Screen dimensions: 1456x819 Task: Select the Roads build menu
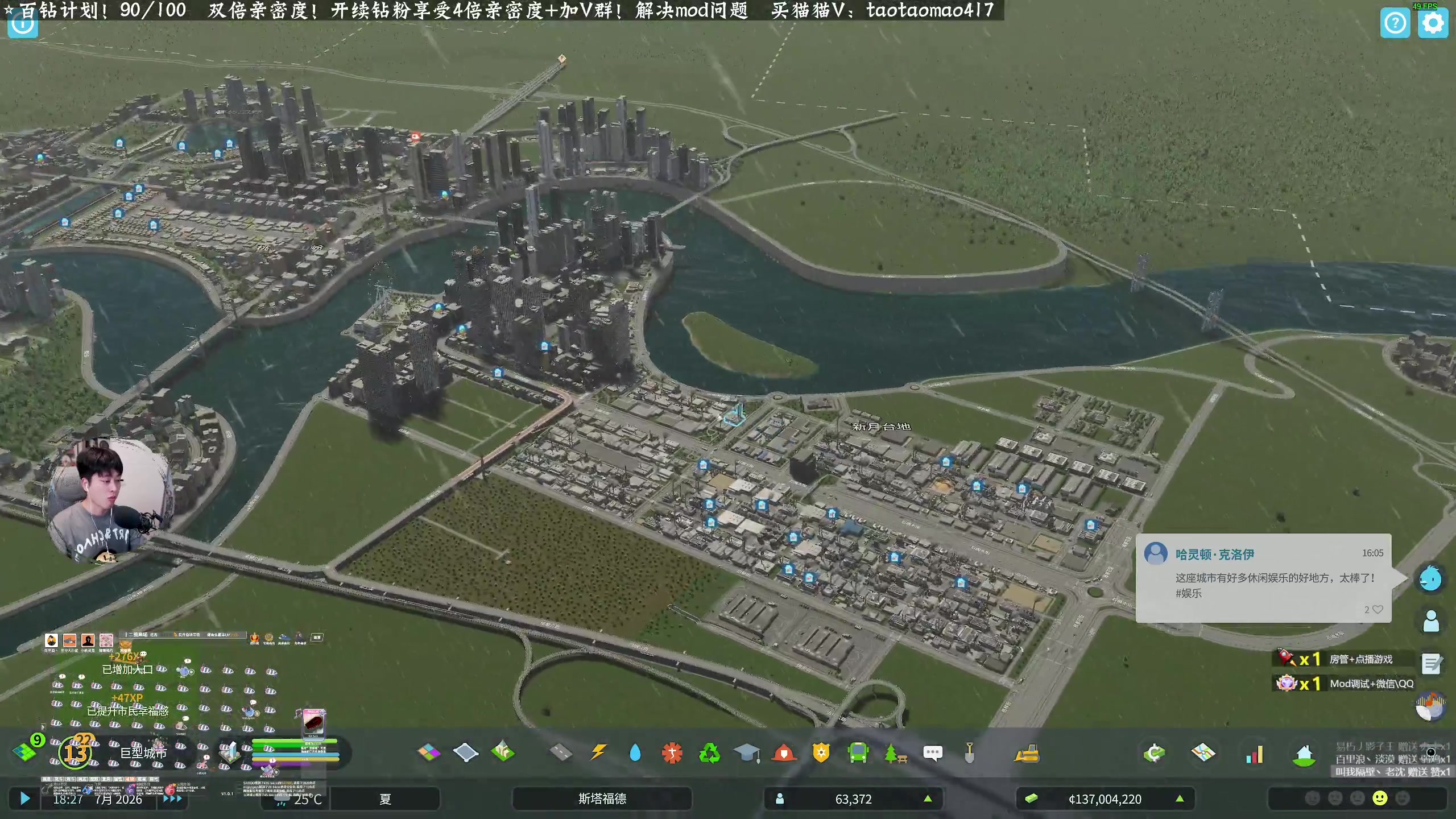pyautogui.click(x=561, y=753)
